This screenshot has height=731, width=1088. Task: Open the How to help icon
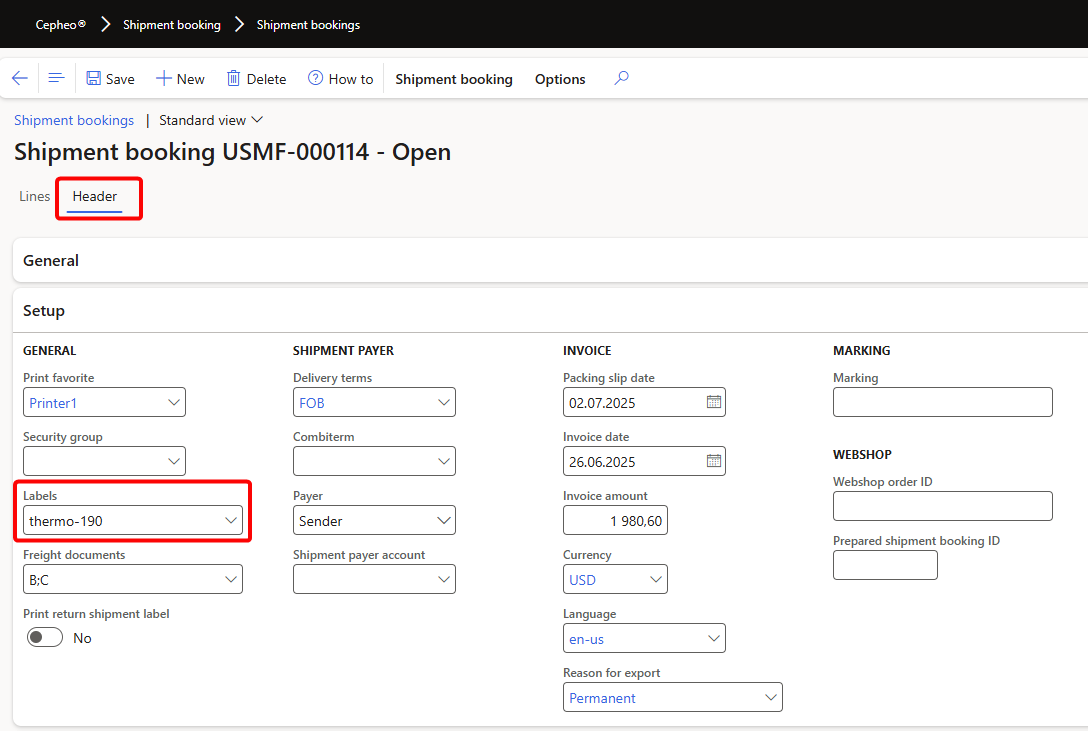pyautogui.click(x=316, y=79)
